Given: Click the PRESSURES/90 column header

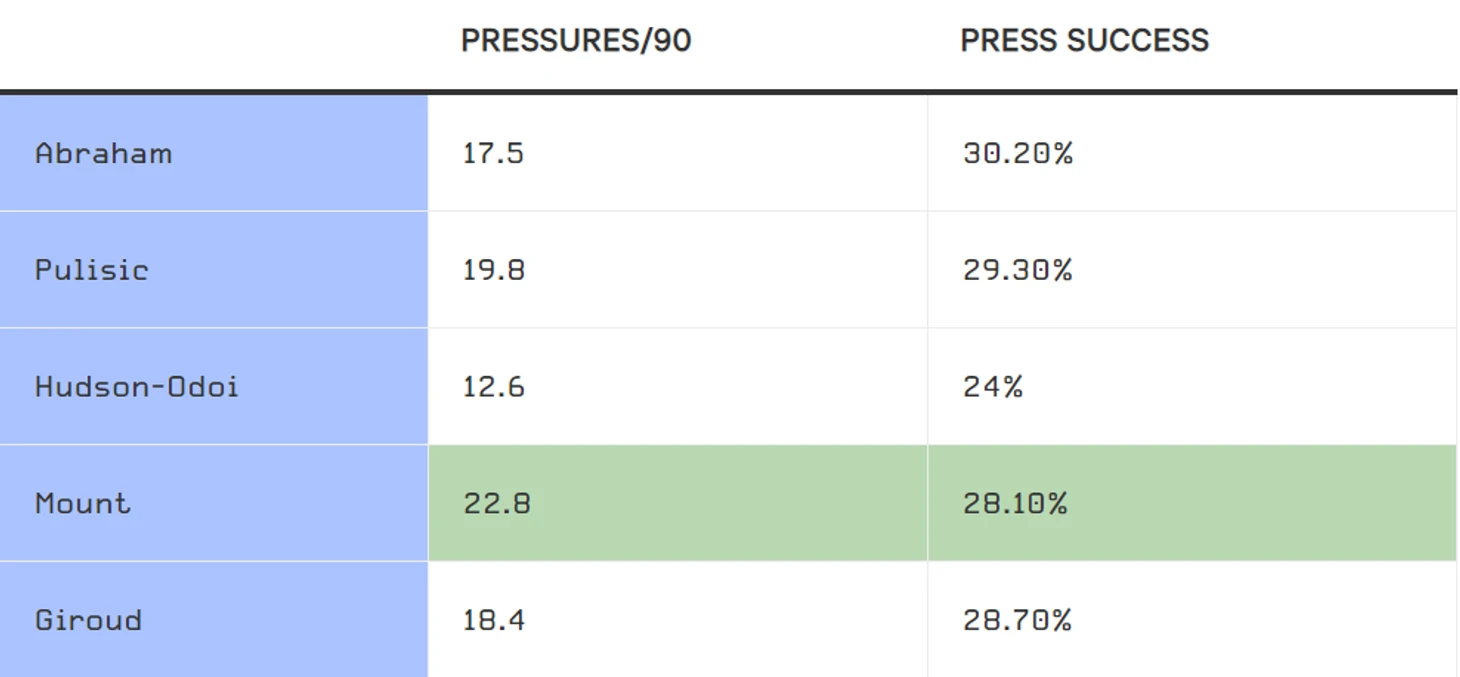Looking at the screenshot, I should click(576, 41).
